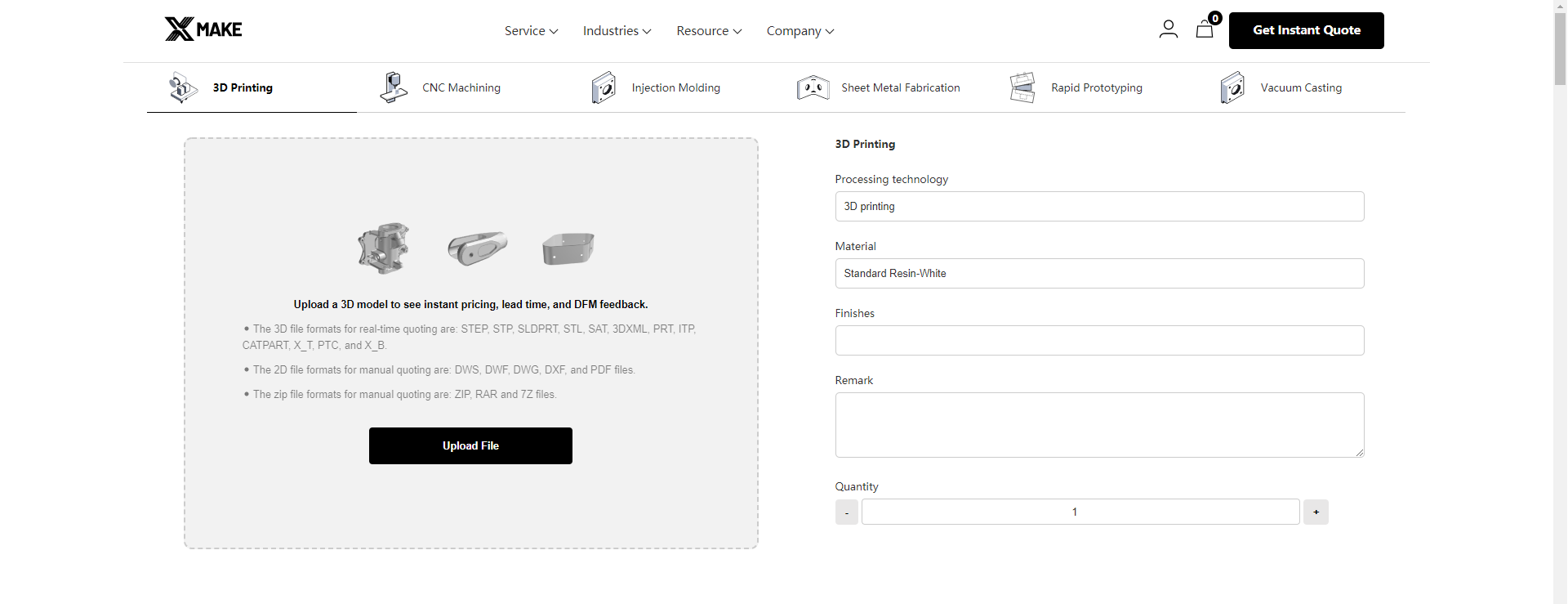Expand the Industries menu

617,31
